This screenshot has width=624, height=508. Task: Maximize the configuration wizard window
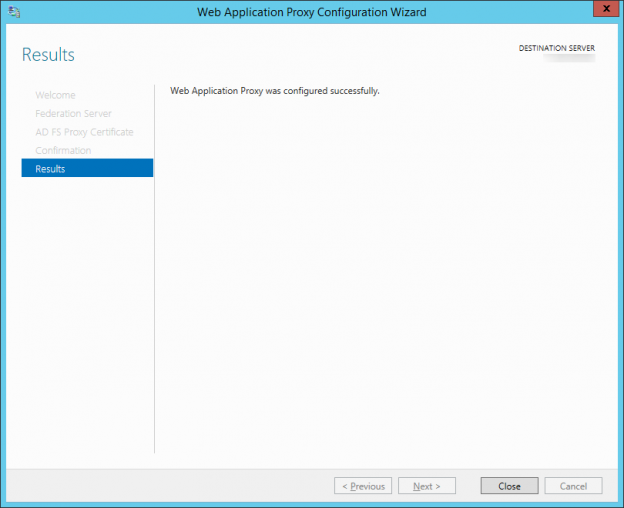click(x=567, y=11)
